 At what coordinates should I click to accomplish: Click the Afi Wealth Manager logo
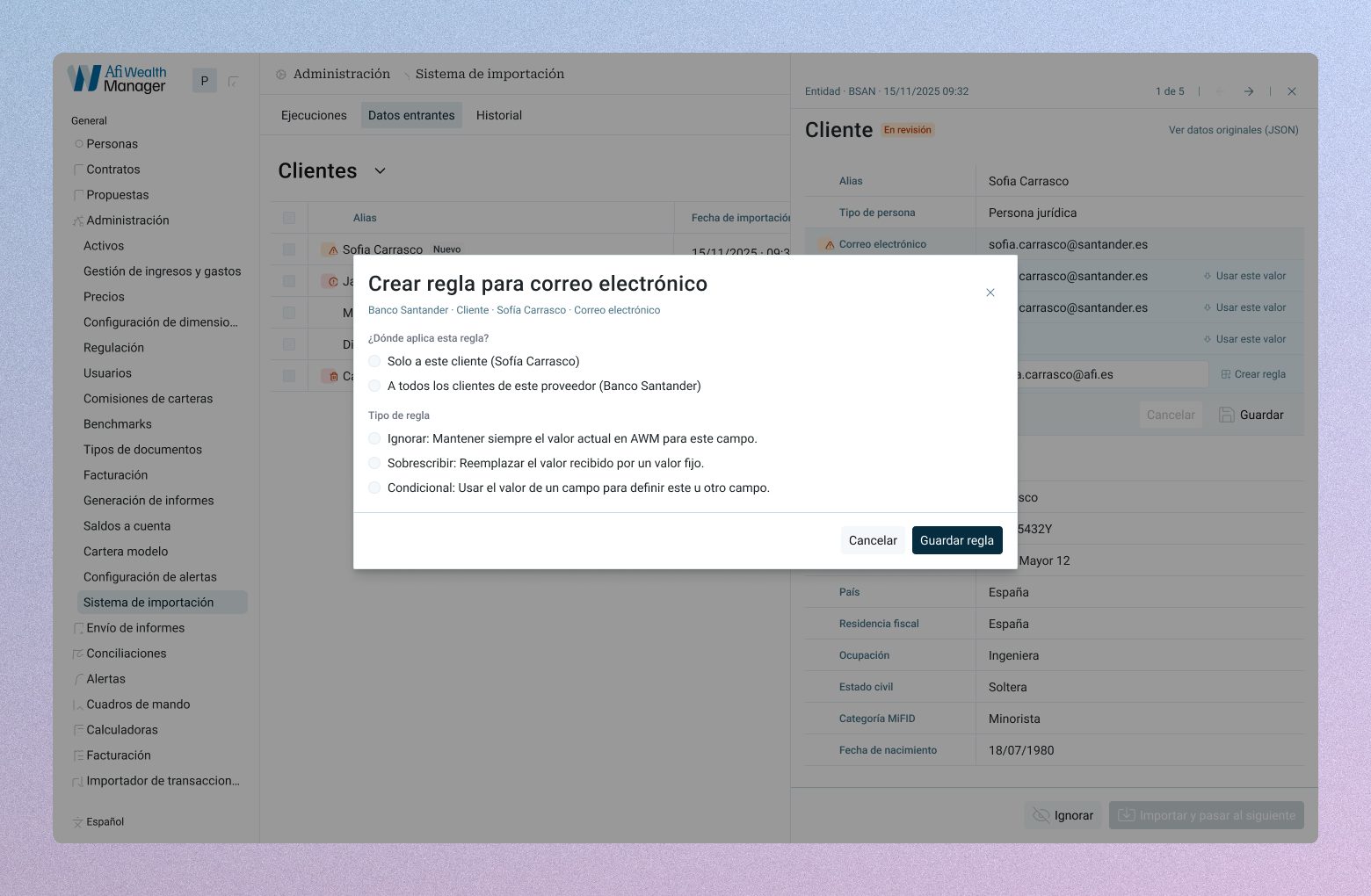coord(118,79)
